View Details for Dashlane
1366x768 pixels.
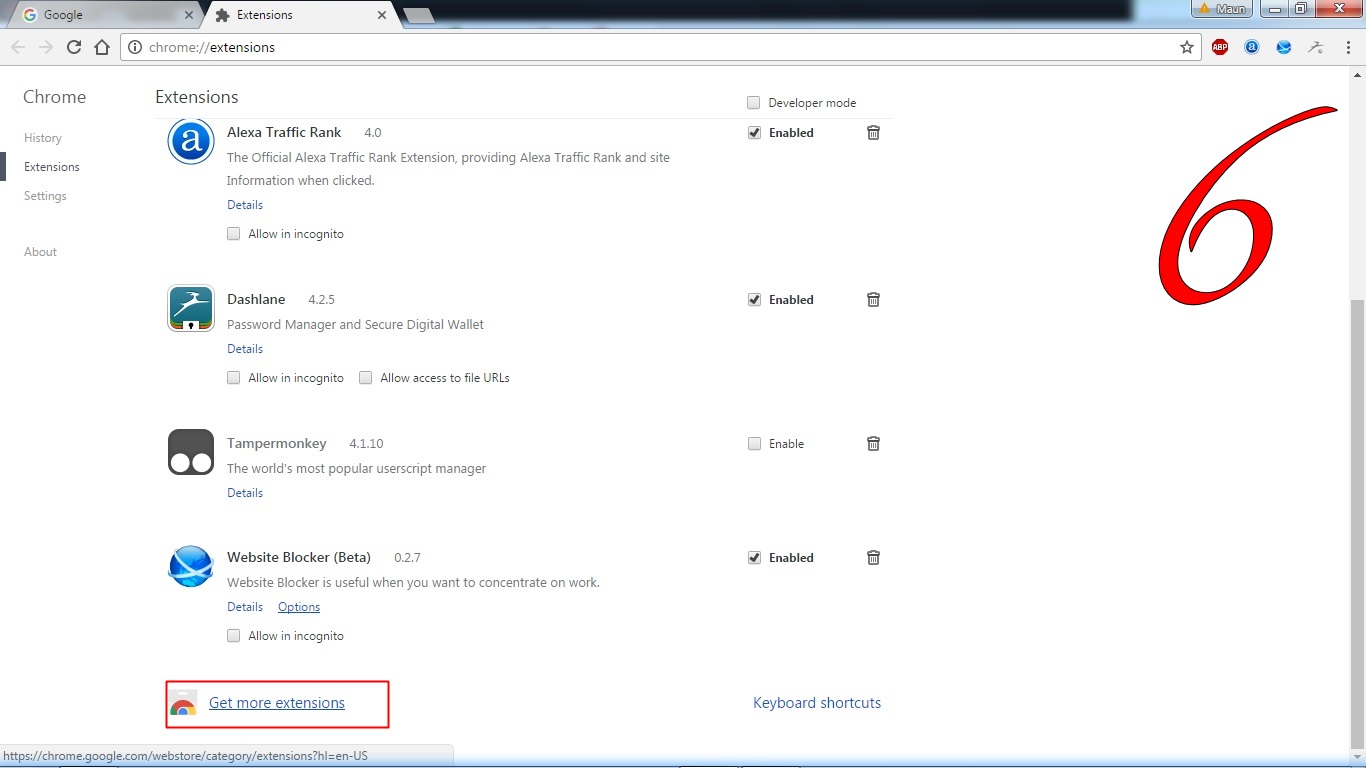click(x=245, y=349)
